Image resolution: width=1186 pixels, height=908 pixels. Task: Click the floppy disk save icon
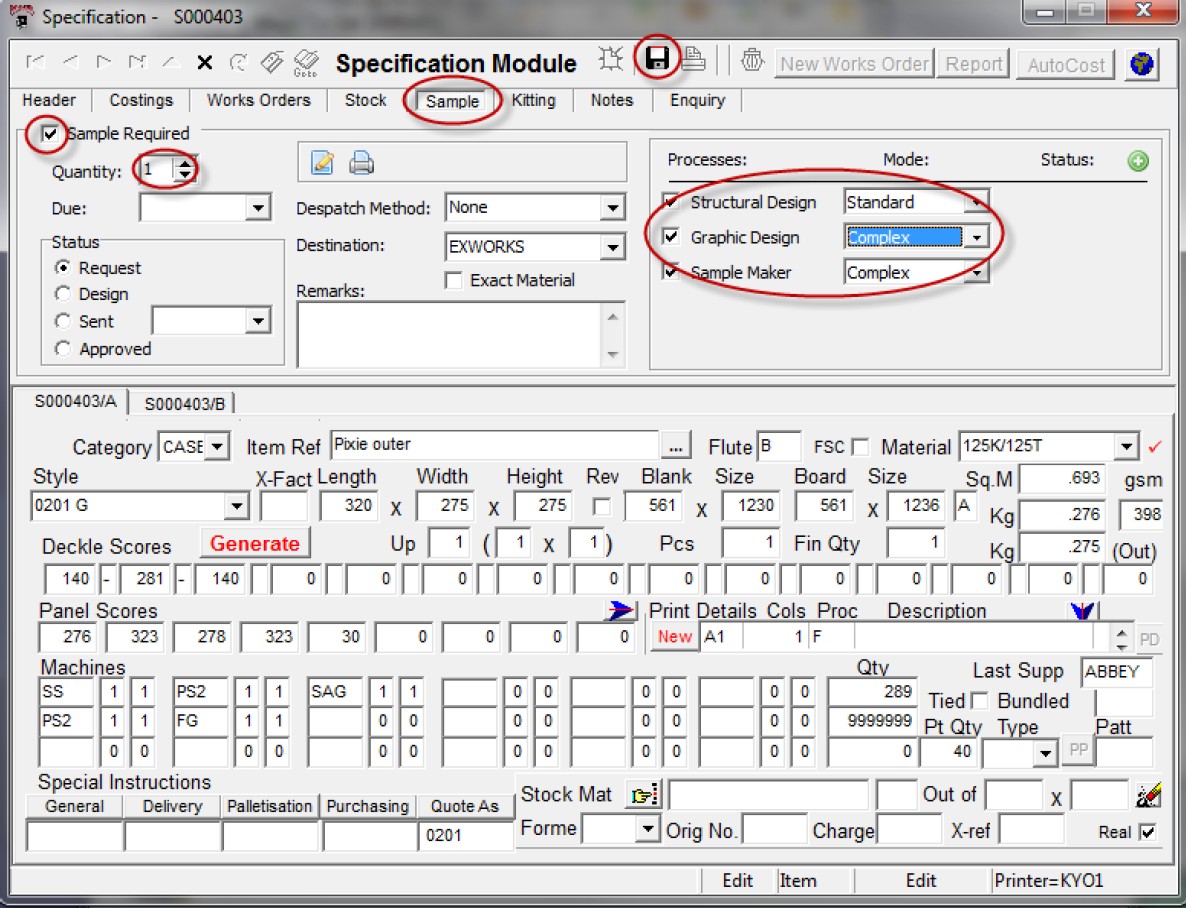point(657,59)
